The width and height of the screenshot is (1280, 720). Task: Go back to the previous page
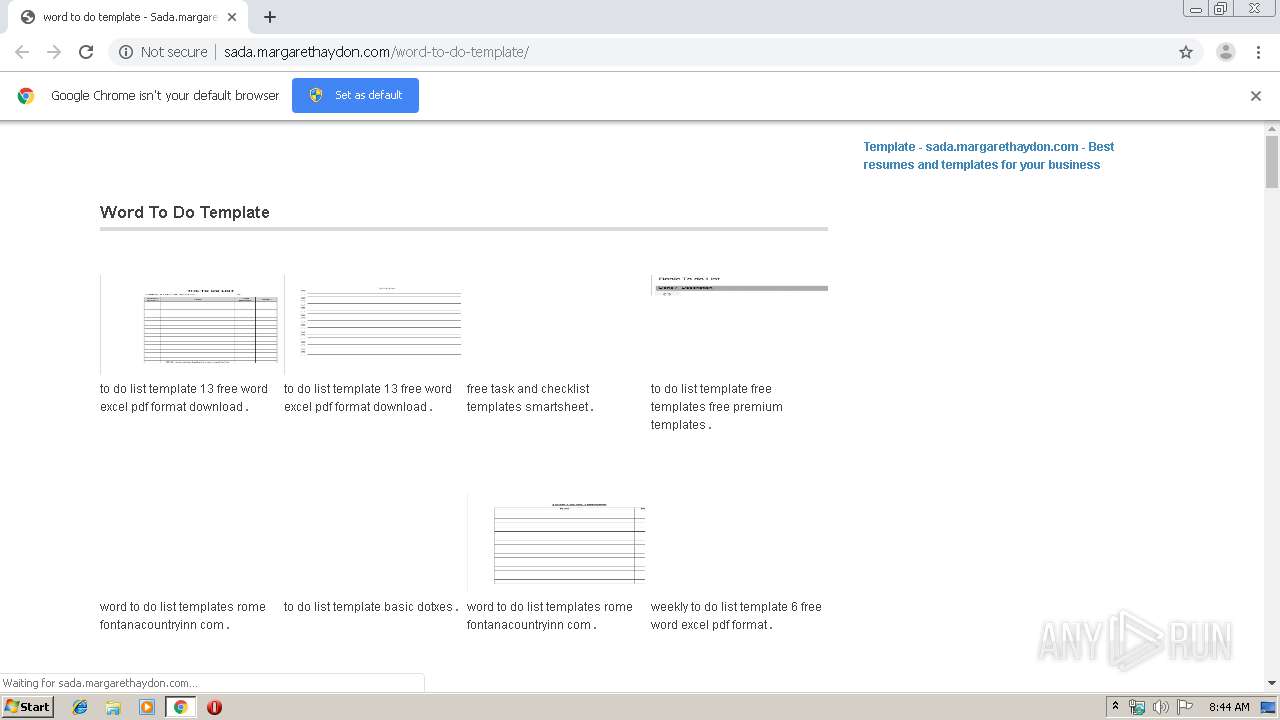coord(22,52)
